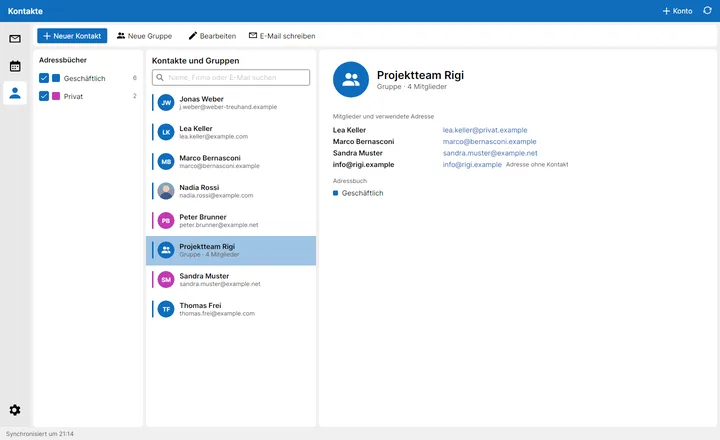Open the Contacts person icon in the sidebar

(15, 93)
